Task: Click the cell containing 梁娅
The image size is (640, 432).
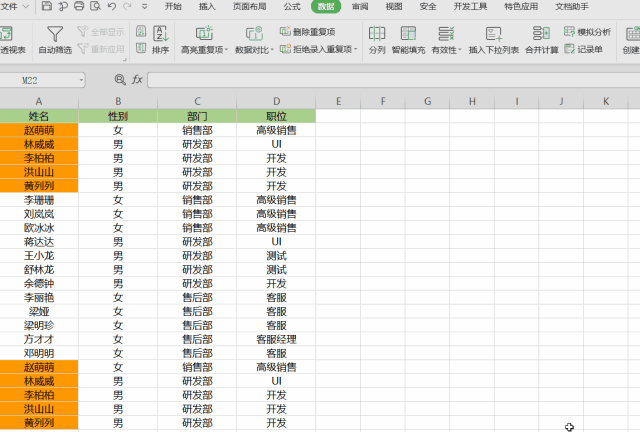Action: pyautogui.click(x=39, y=312)
